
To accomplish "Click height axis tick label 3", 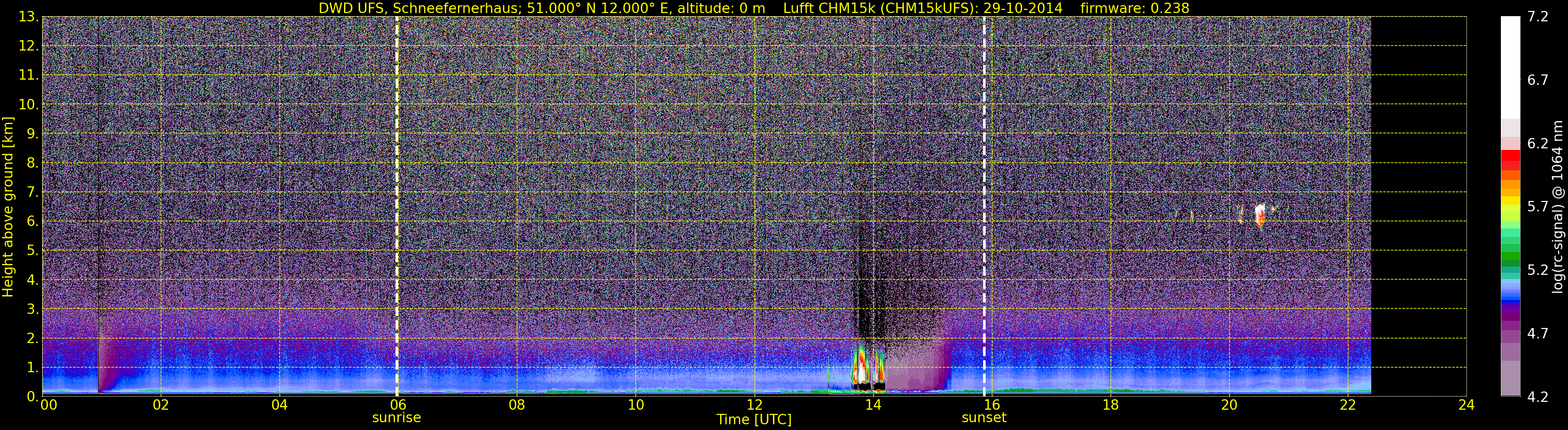I will (33, 309).
